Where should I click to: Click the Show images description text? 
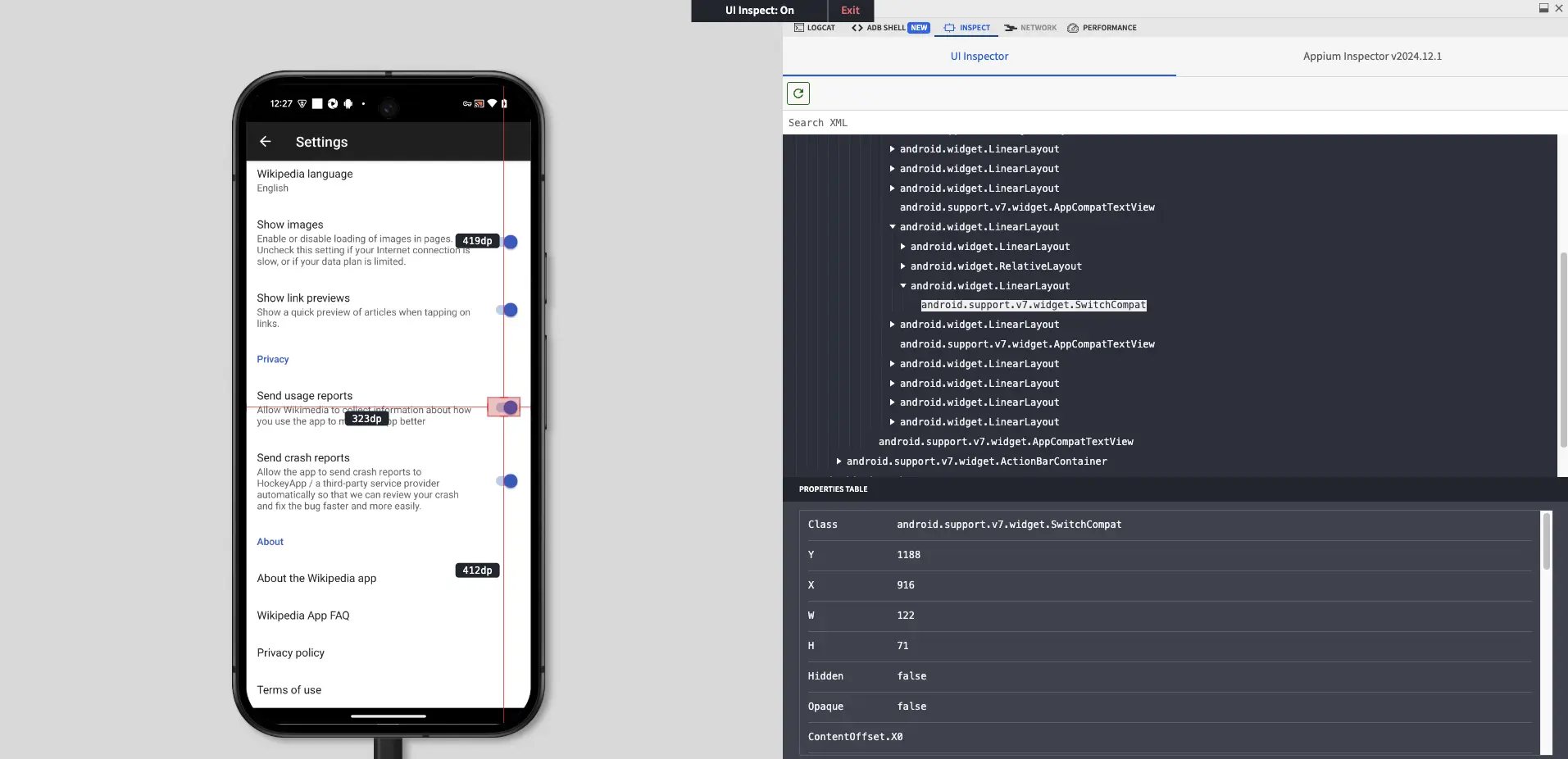pyautogui.click(x=363, y=251)
